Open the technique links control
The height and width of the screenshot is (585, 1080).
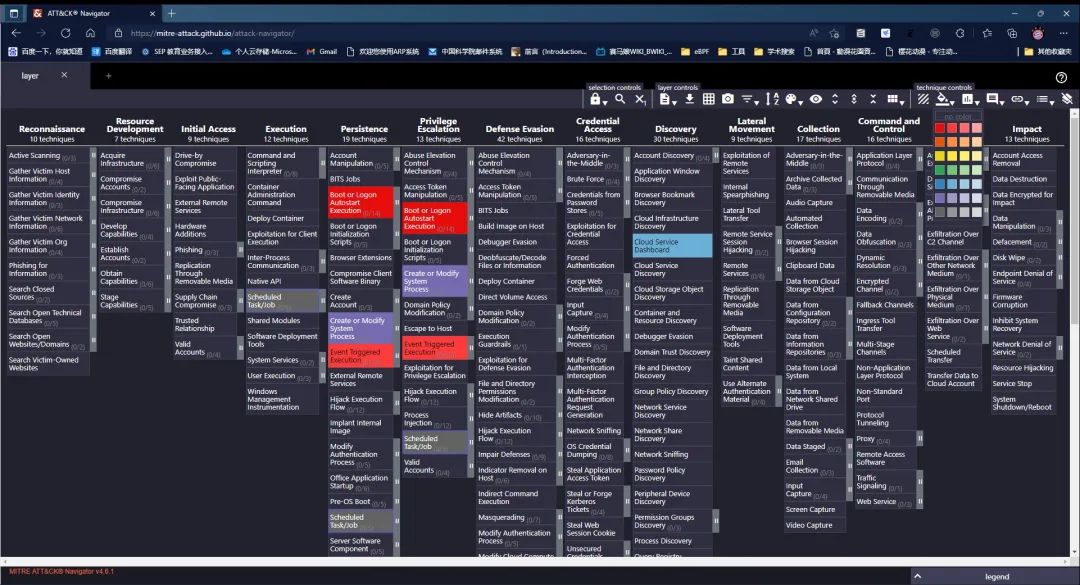1019,100
